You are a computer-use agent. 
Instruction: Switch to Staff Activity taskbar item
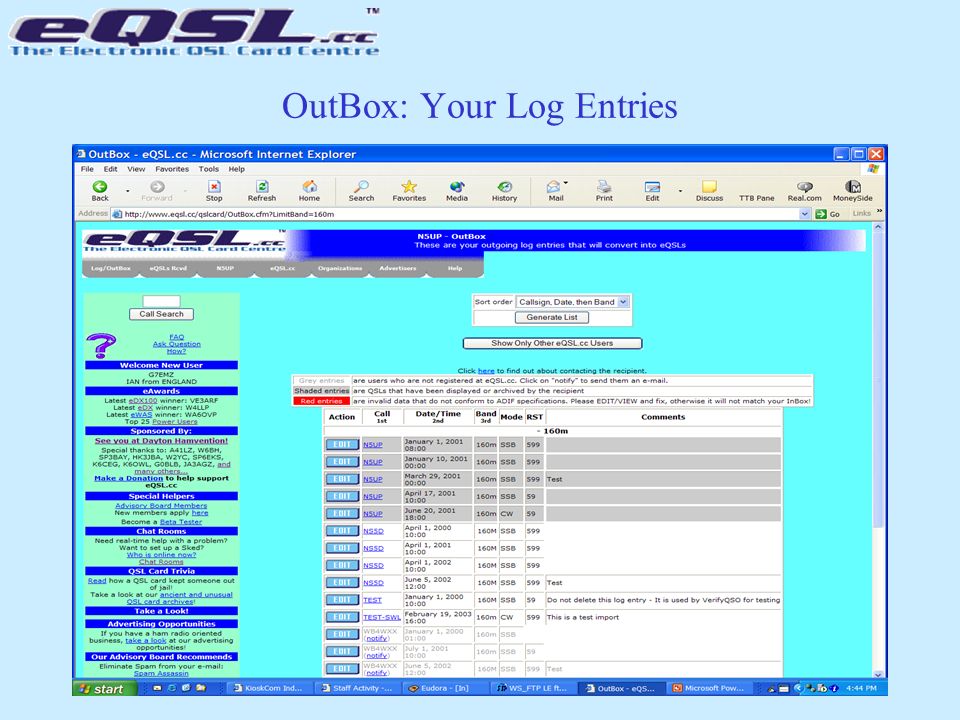[x=358, y=688]
